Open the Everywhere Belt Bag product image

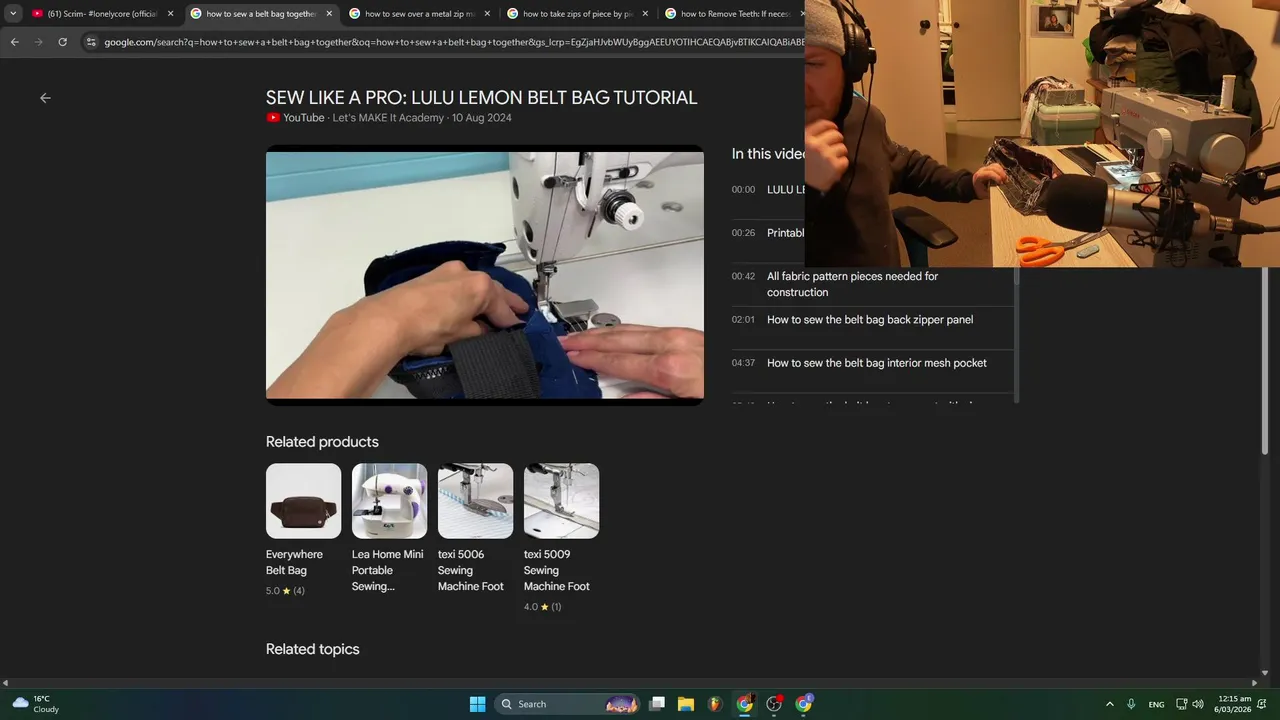[x=303, y=501]
